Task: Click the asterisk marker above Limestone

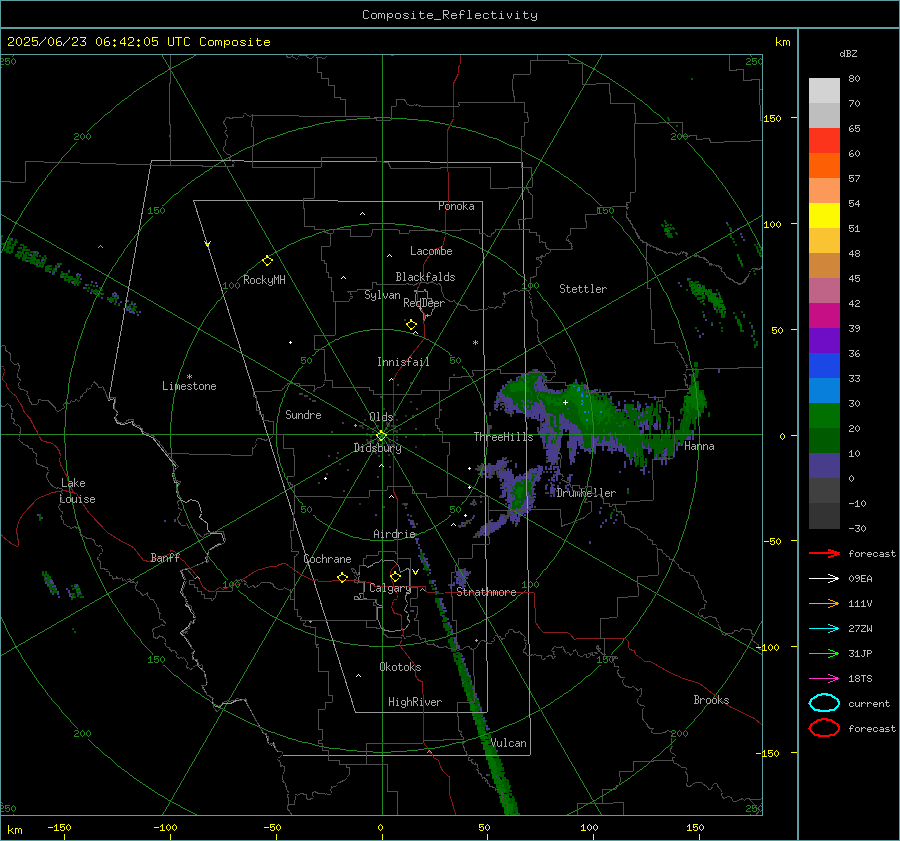Action: pos(189,377)
